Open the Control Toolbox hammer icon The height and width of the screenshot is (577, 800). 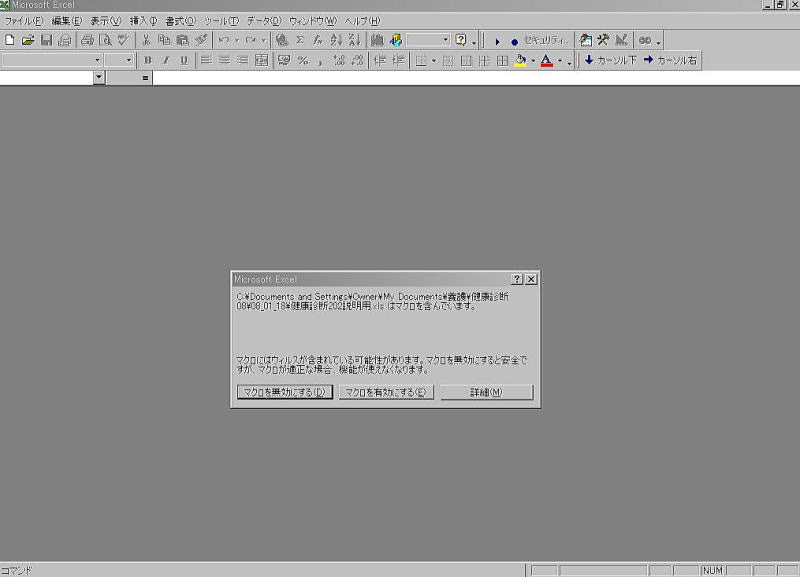point(604,40)
